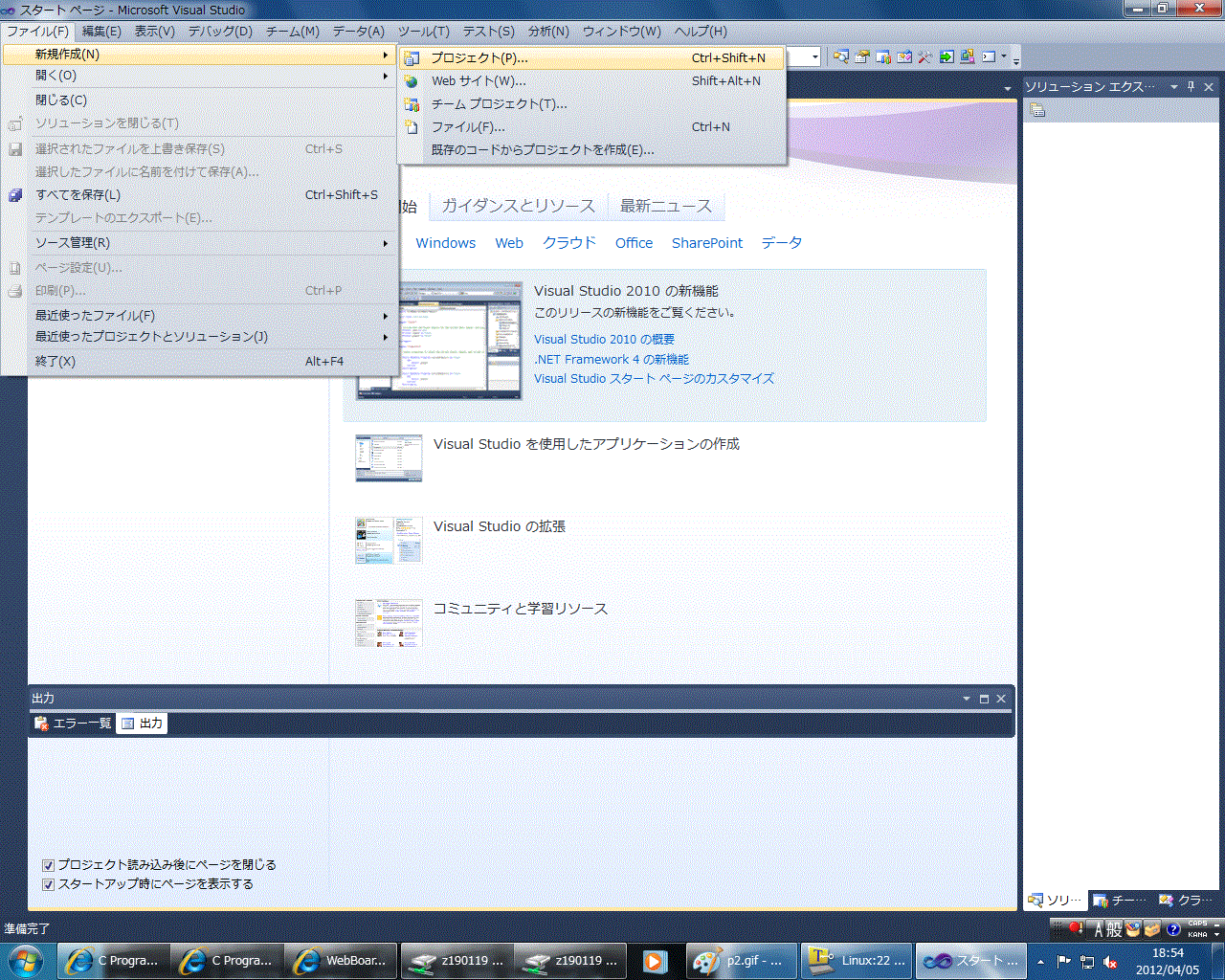Open .NET Framework 4 の新機能 link
The height and width of the screenshot is (980, 1225).
coord(612,360)
